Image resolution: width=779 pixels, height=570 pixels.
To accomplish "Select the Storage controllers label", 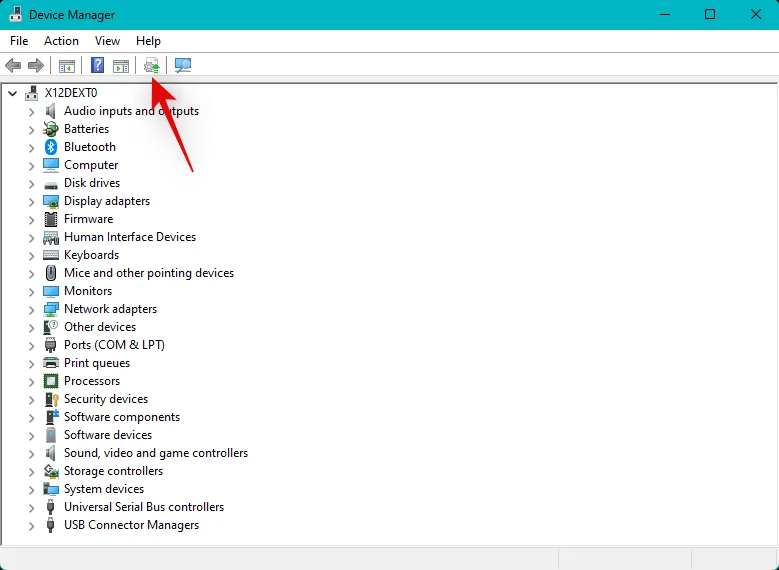I will coord(113,471).
